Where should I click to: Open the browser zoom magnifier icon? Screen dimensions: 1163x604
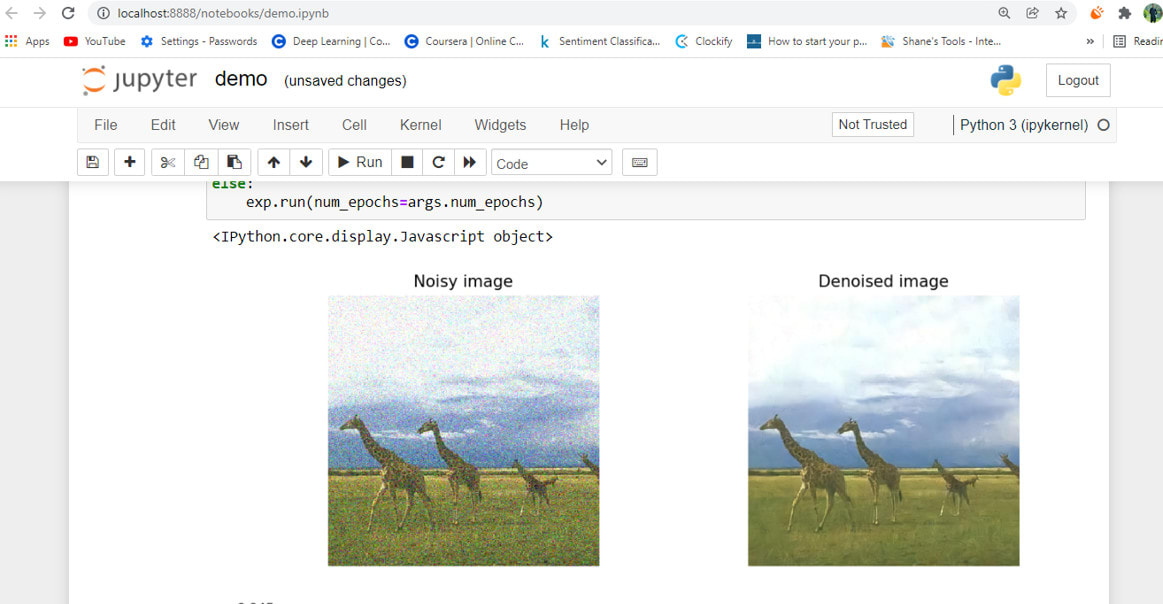[x=1004, y=13]
